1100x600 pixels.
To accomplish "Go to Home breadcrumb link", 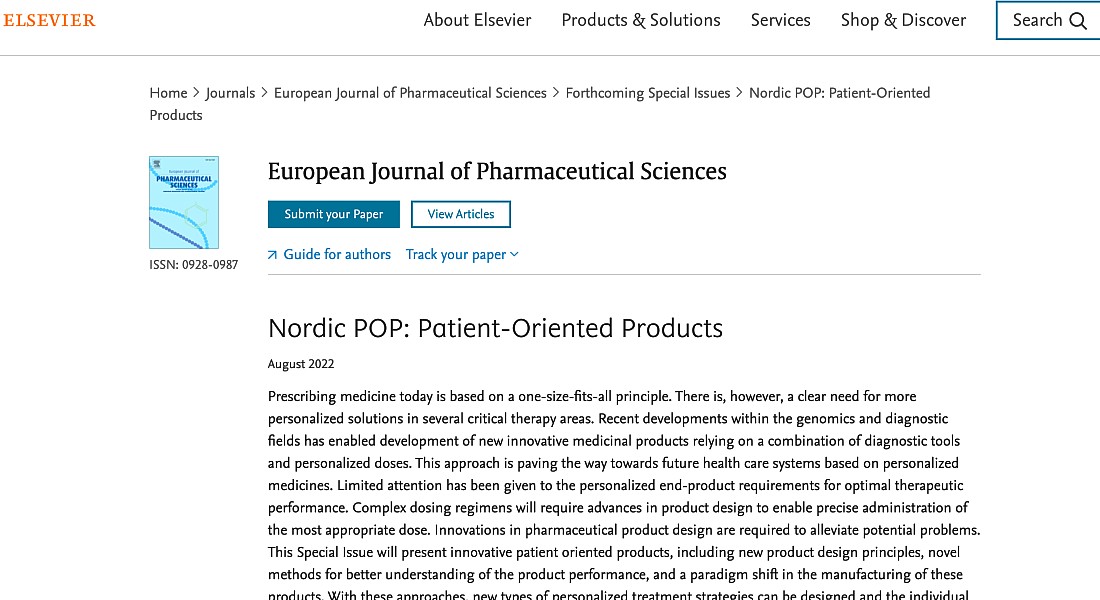I will 168,93.
